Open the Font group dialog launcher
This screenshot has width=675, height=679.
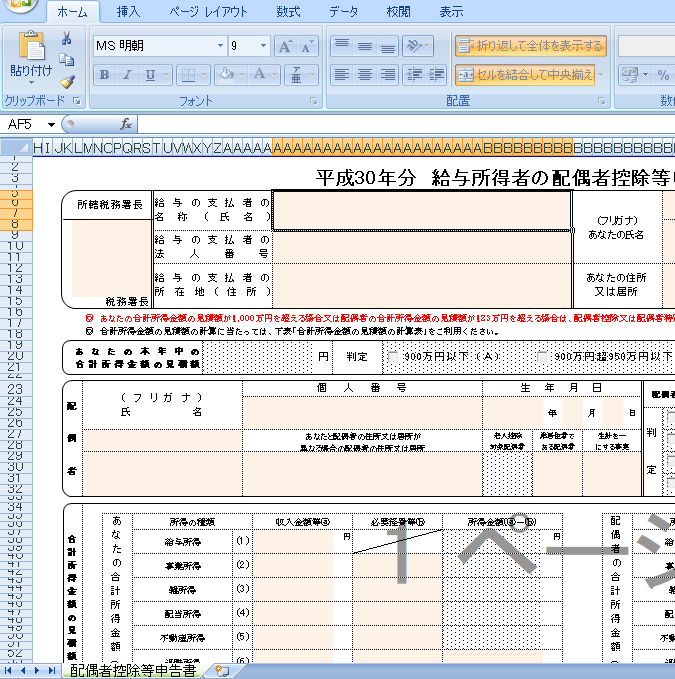coord(313,101)
